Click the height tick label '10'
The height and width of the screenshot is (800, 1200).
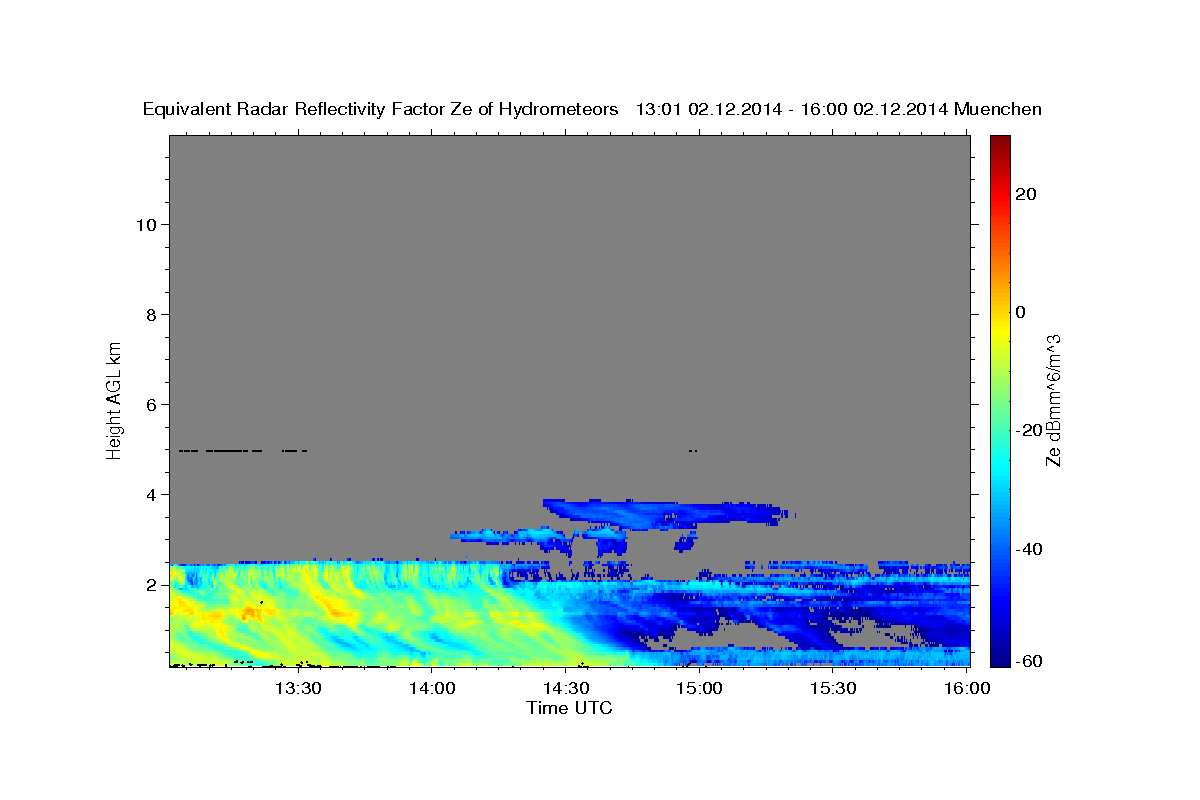(x=146, y=224)
